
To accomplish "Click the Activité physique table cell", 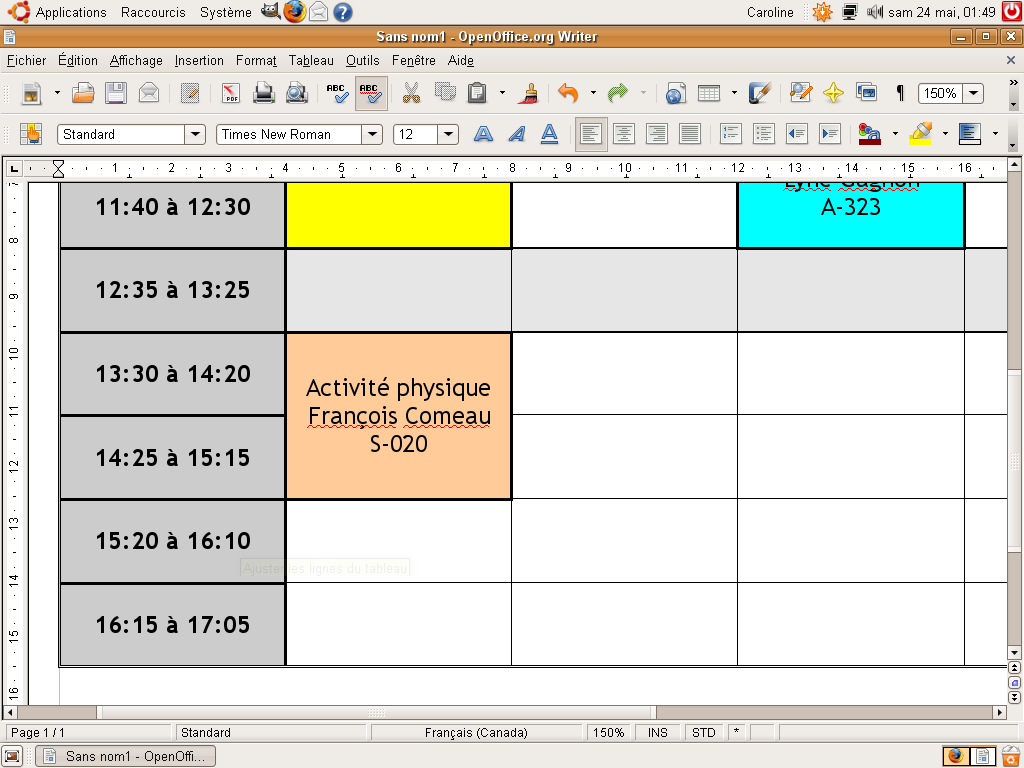I will (x=398, y=416).
